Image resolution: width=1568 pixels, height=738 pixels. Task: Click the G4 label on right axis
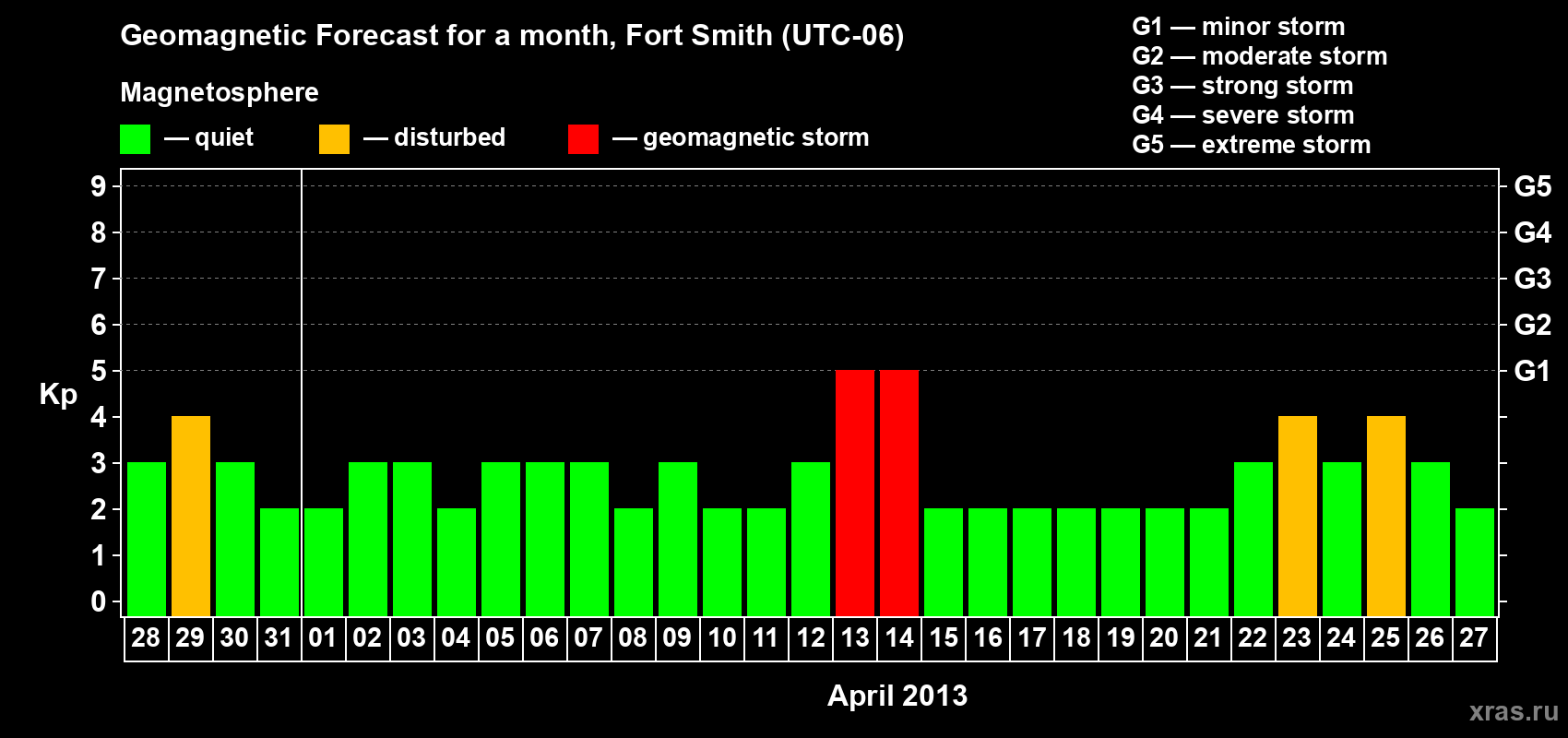pyautogui.click(x=1533, y=232)
